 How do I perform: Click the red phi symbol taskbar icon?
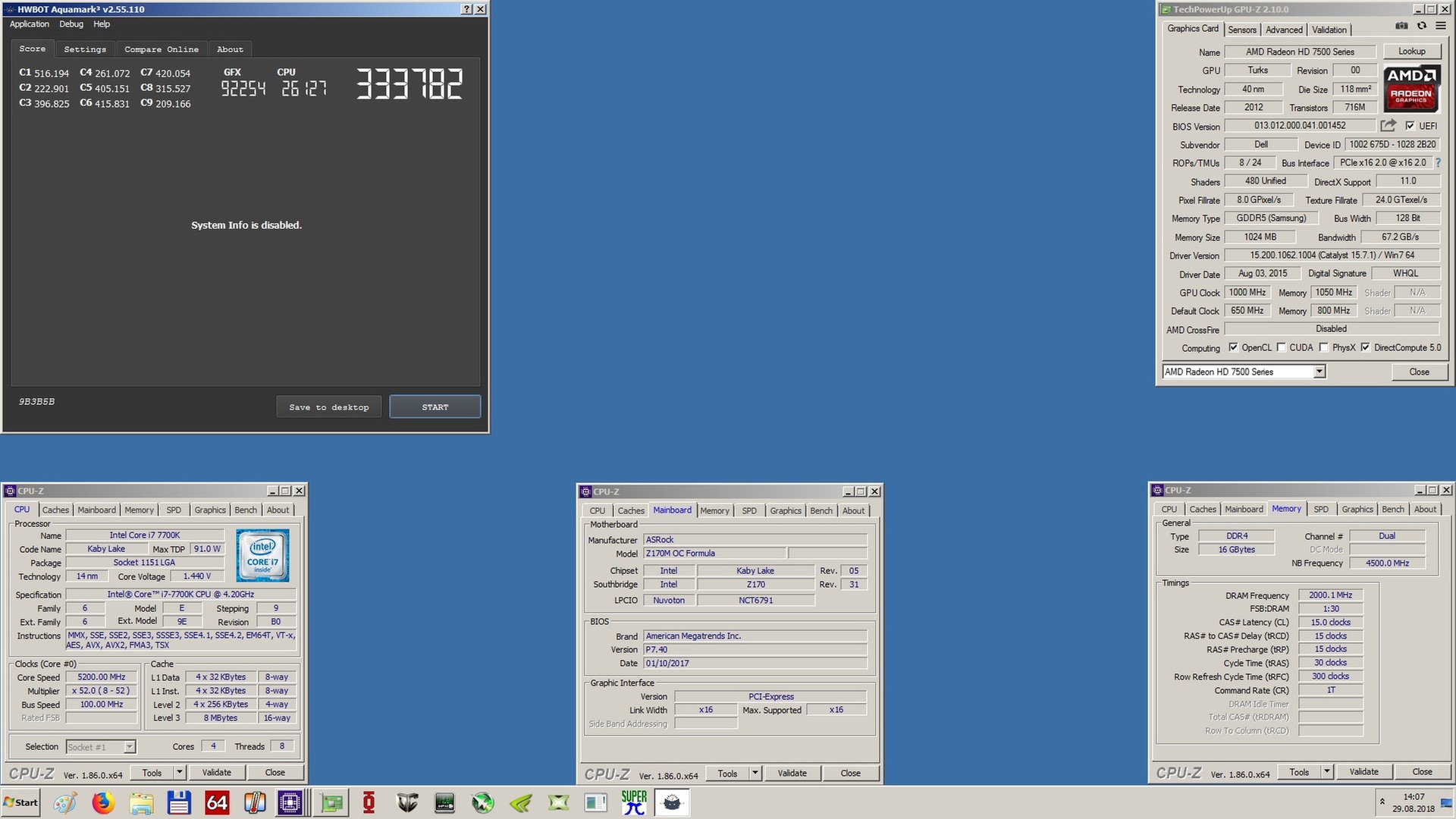click(x=369, y=802)
